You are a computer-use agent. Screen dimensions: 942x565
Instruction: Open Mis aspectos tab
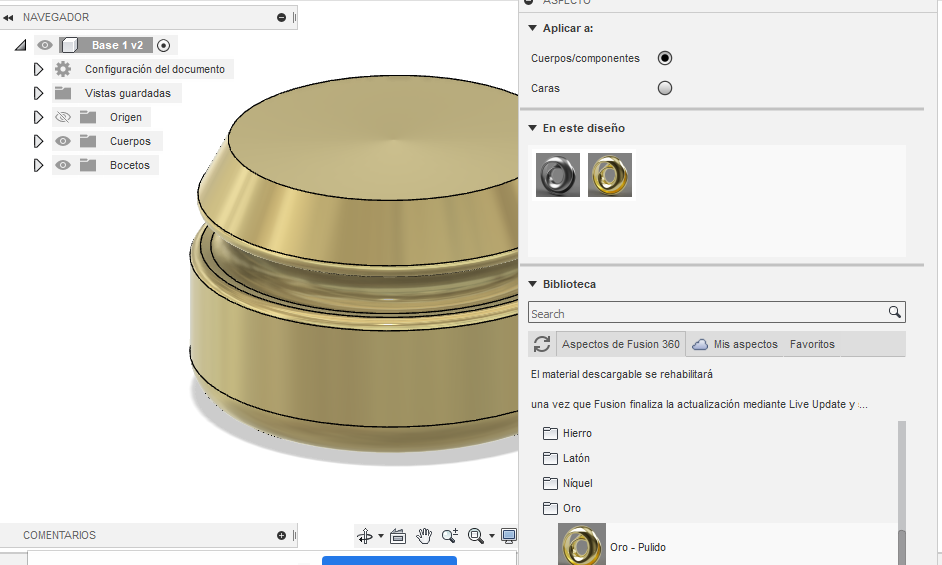click(746, 344)
